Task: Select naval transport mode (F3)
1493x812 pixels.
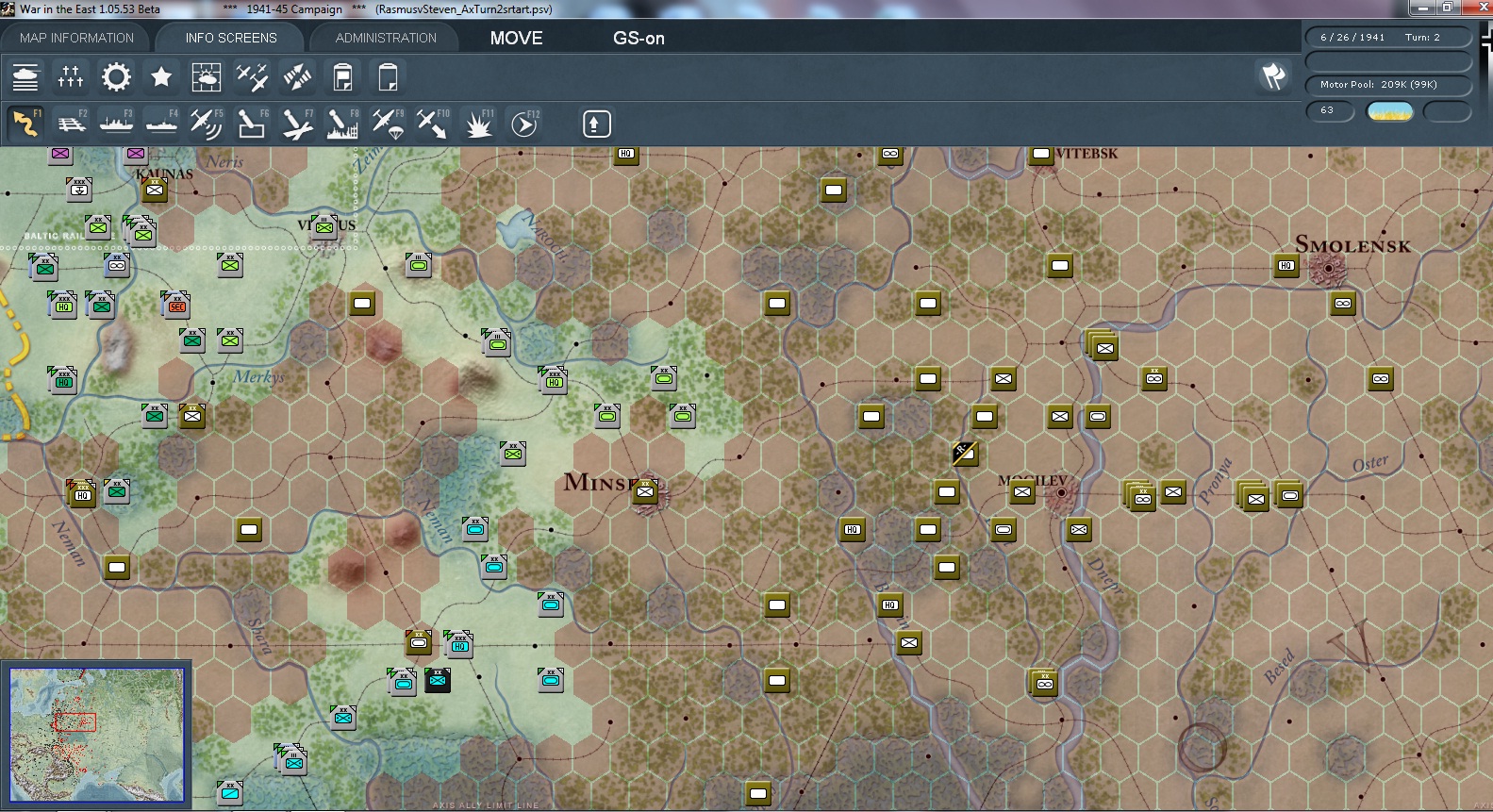Action: point(116,124)
